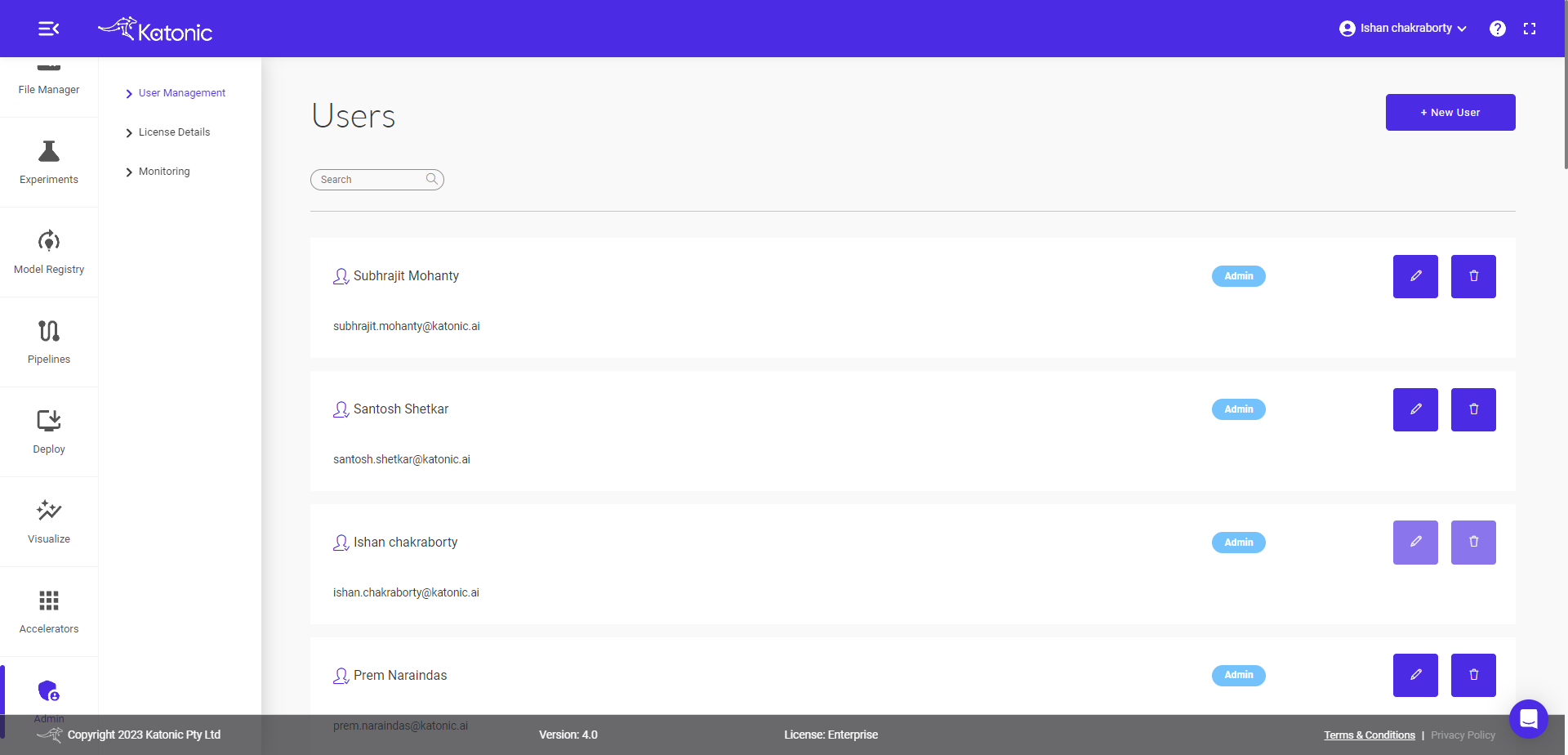Toggle fullscreen mode icon

(1530, 29)
